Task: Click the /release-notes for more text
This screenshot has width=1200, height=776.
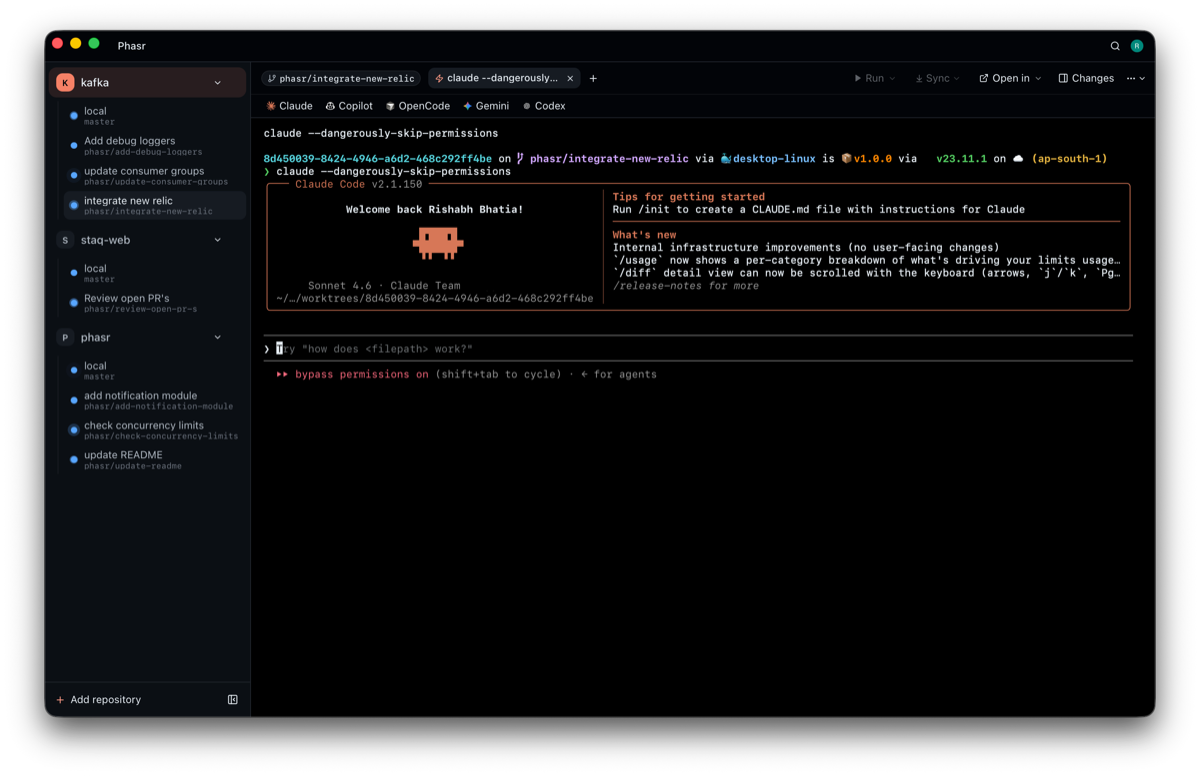Action: point(686,286)
